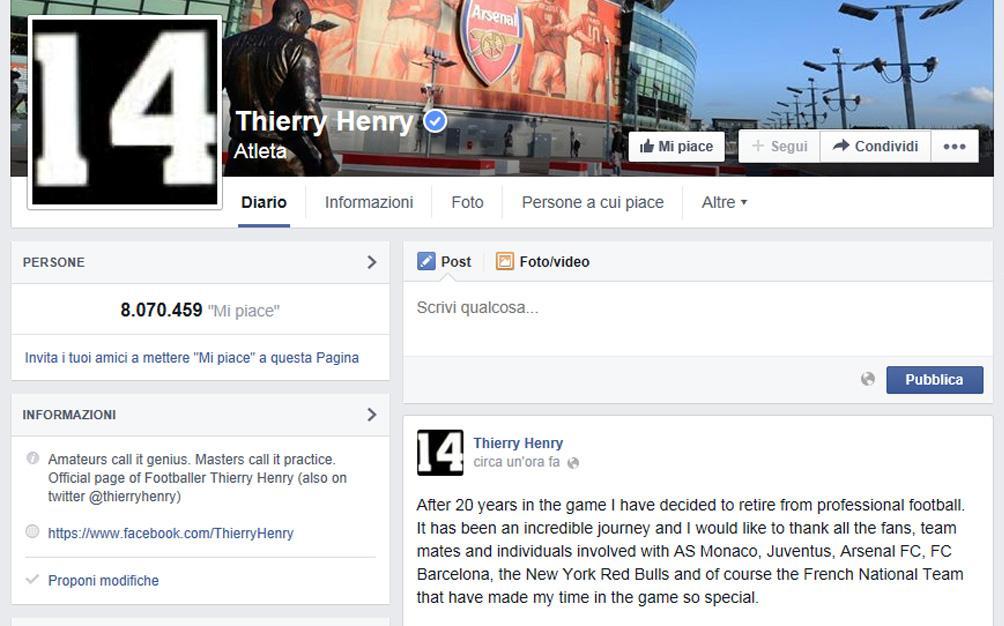
Task: Click the blue verified badge beside the page name
Action: pyautogui.click(x=435, y=120)
